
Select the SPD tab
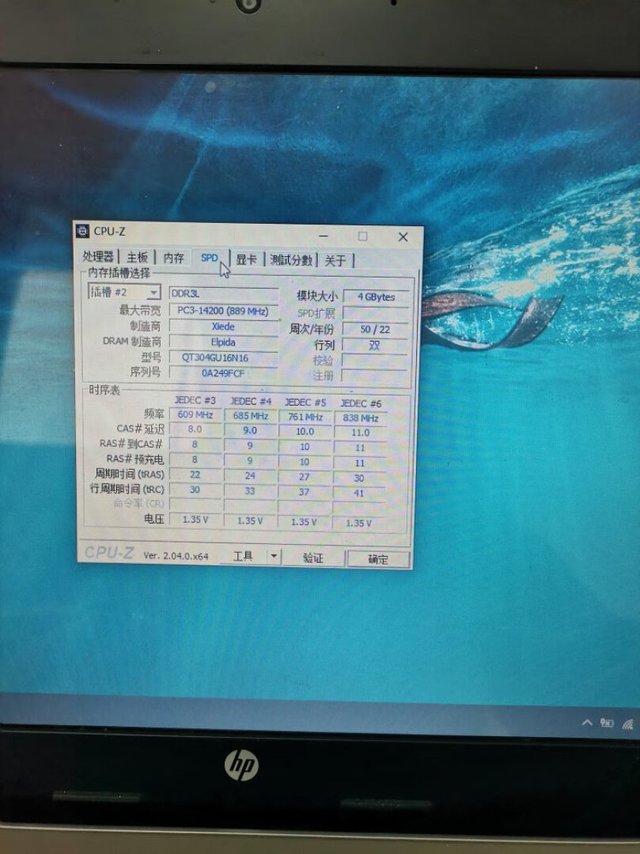[x=209, y=258]
